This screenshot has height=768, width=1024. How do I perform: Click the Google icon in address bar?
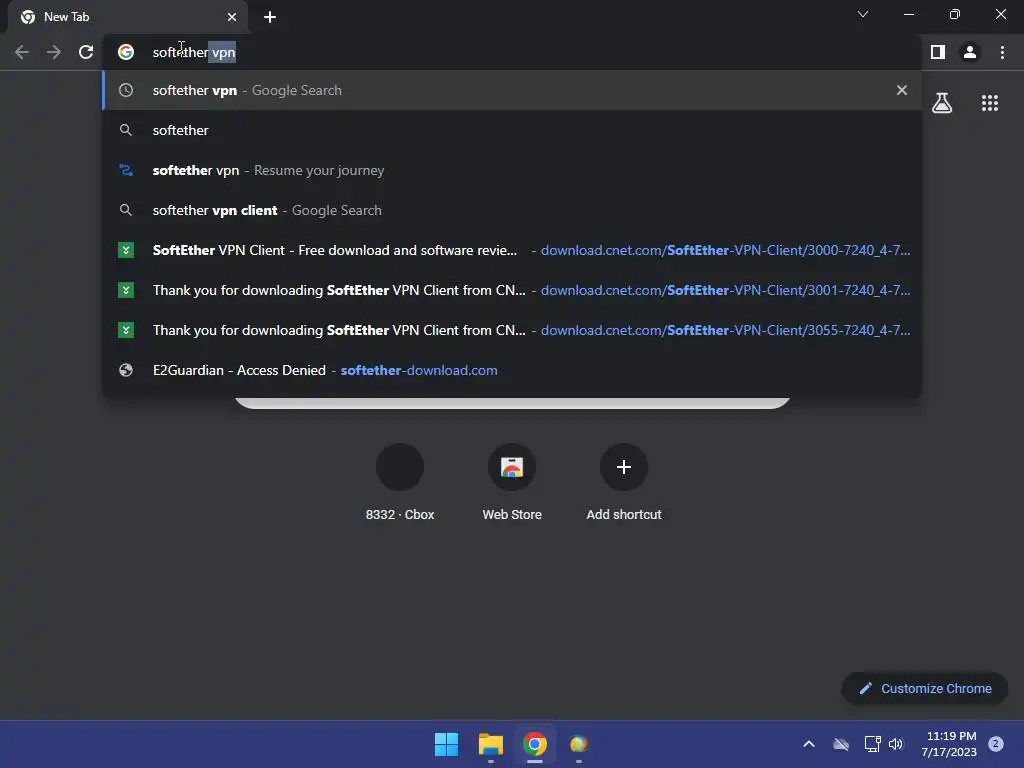(126, 52)
